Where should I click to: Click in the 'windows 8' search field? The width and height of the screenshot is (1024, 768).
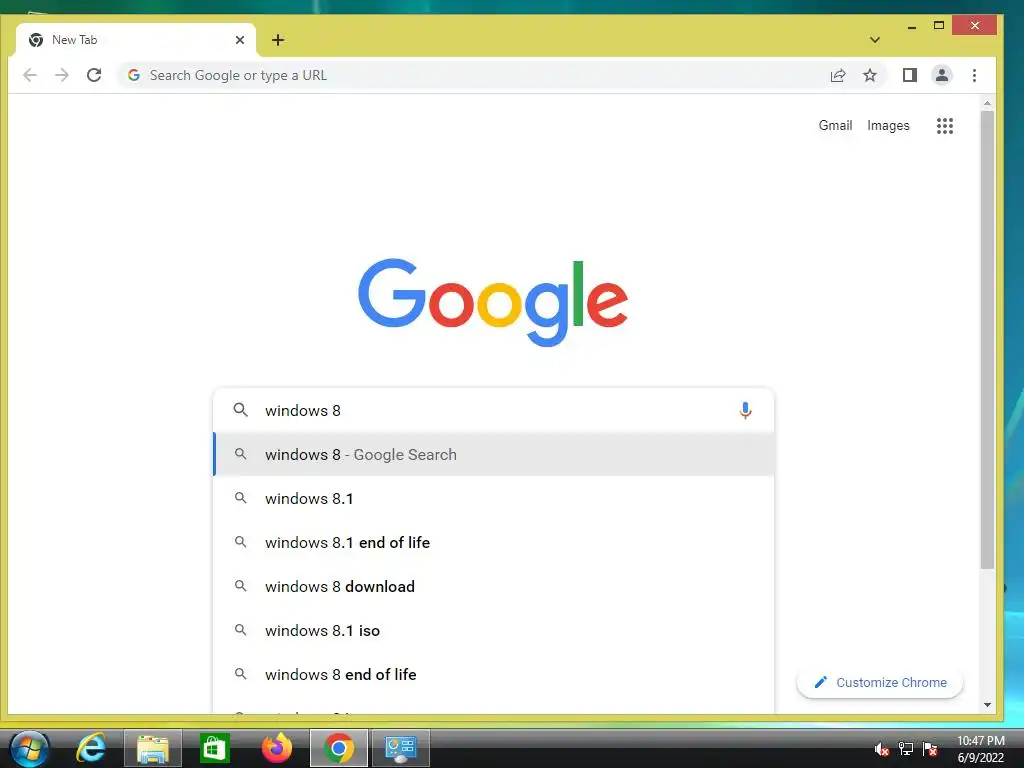pos(494,410)
